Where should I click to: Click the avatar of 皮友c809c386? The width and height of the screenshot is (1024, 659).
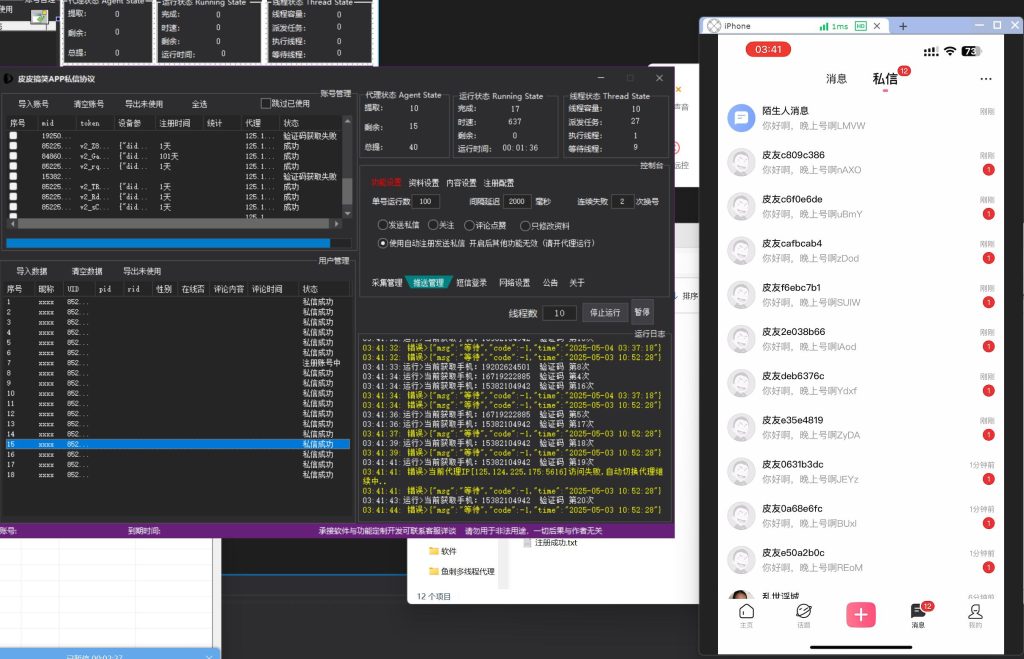point(741,162)
